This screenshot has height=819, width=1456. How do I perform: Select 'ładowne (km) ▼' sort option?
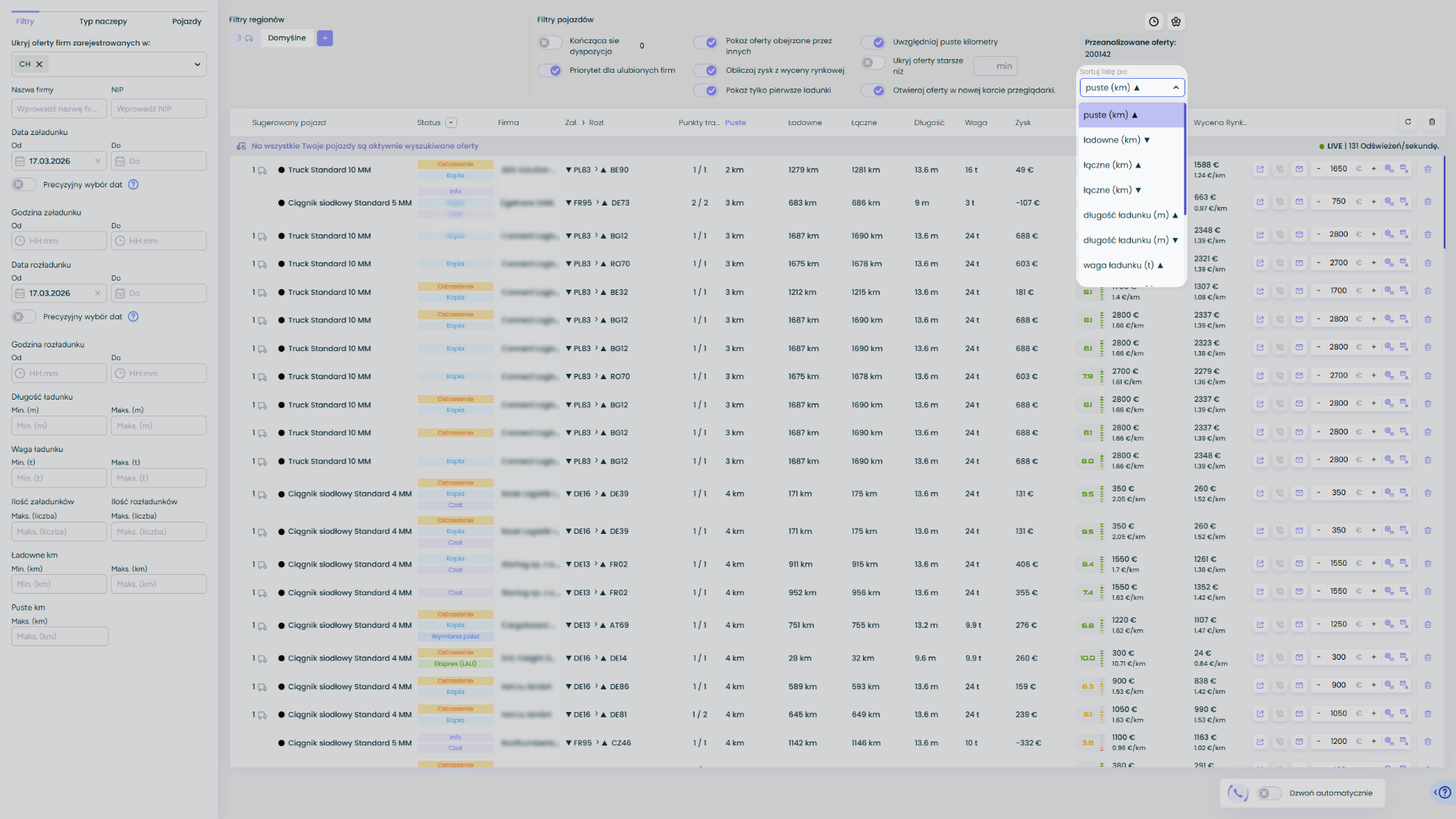[x=1116, y=140]
